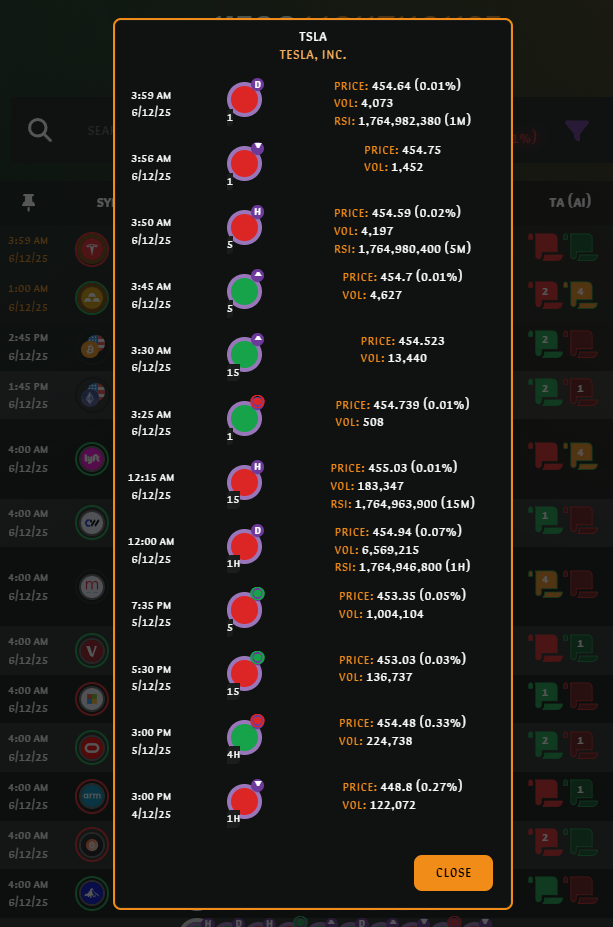The image size is (613, 927).
Task: Click the red 1H signal circle at 12:00 AM
Action: (244, 546)
